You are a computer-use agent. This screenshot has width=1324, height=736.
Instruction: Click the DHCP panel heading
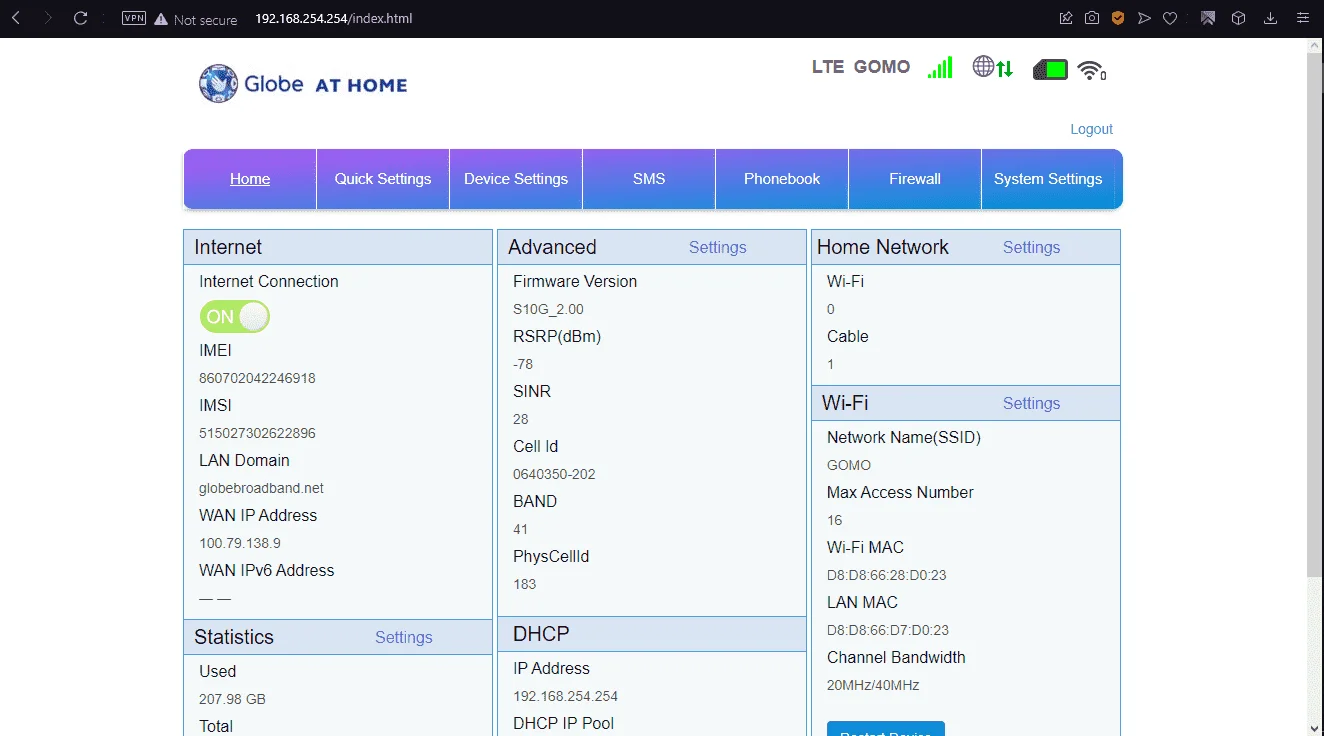coord(541,634)
